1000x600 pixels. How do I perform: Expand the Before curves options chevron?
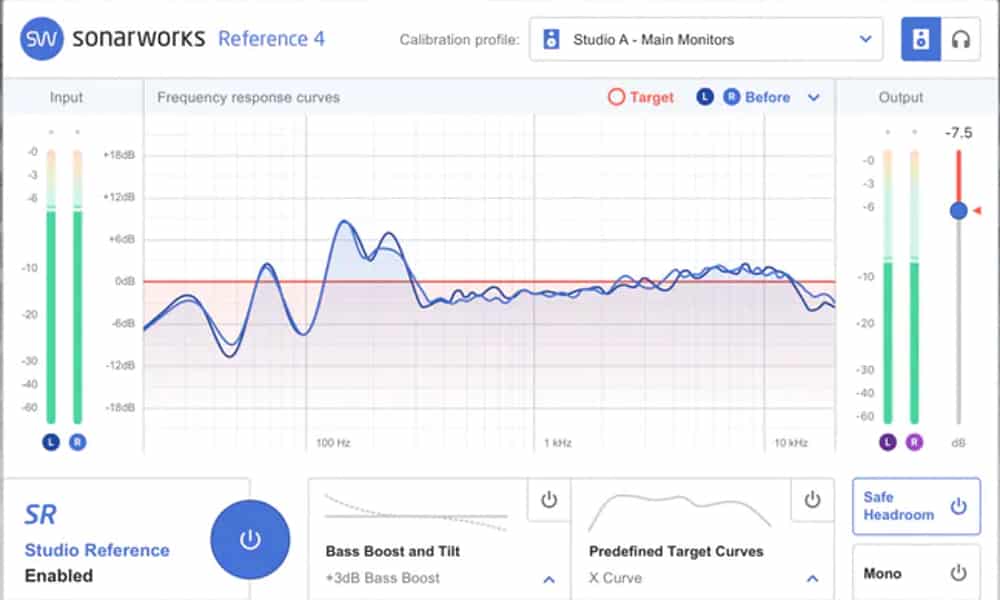(x=814, y=98)
